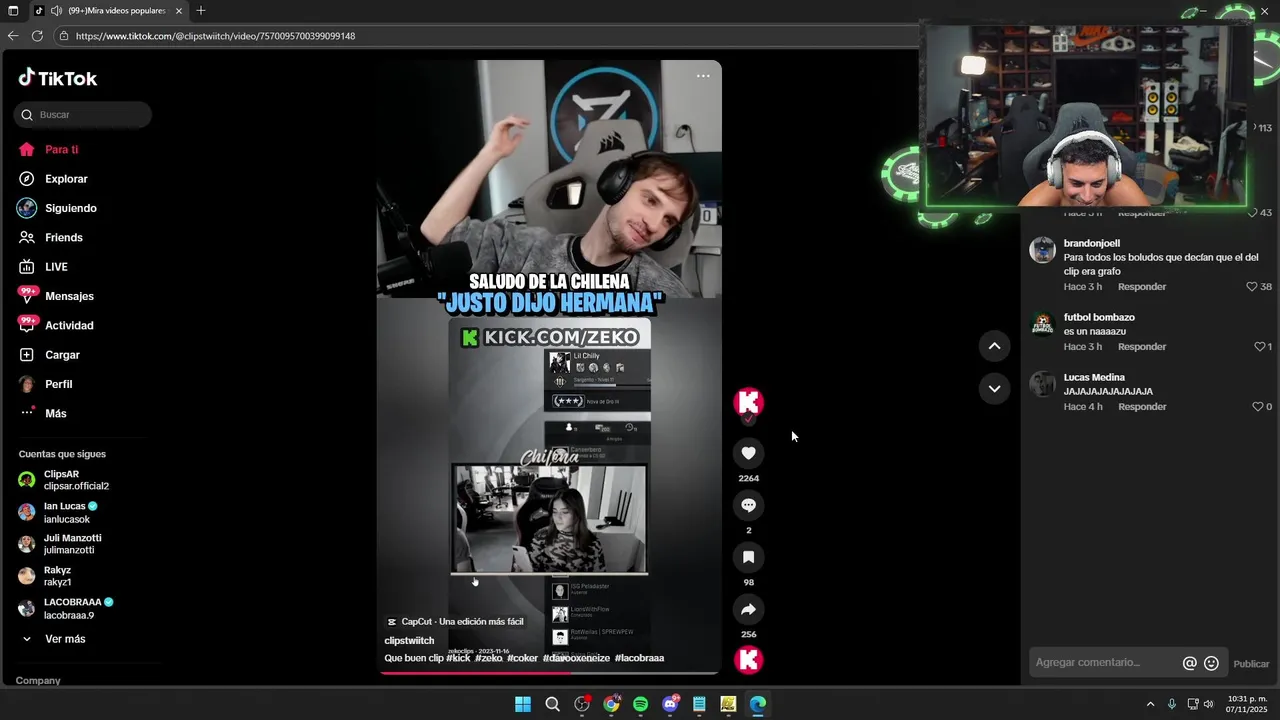Seek on the video progress bar

(549, 673)
